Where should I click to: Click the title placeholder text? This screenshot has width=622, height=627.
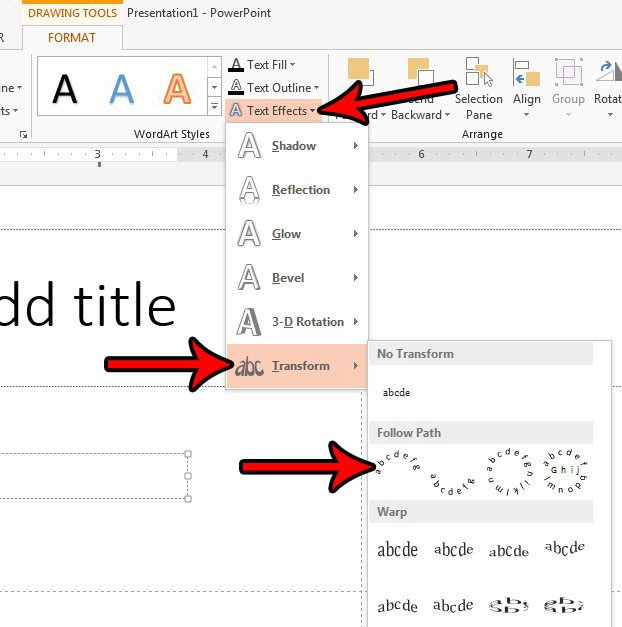[x=87, y=305]
